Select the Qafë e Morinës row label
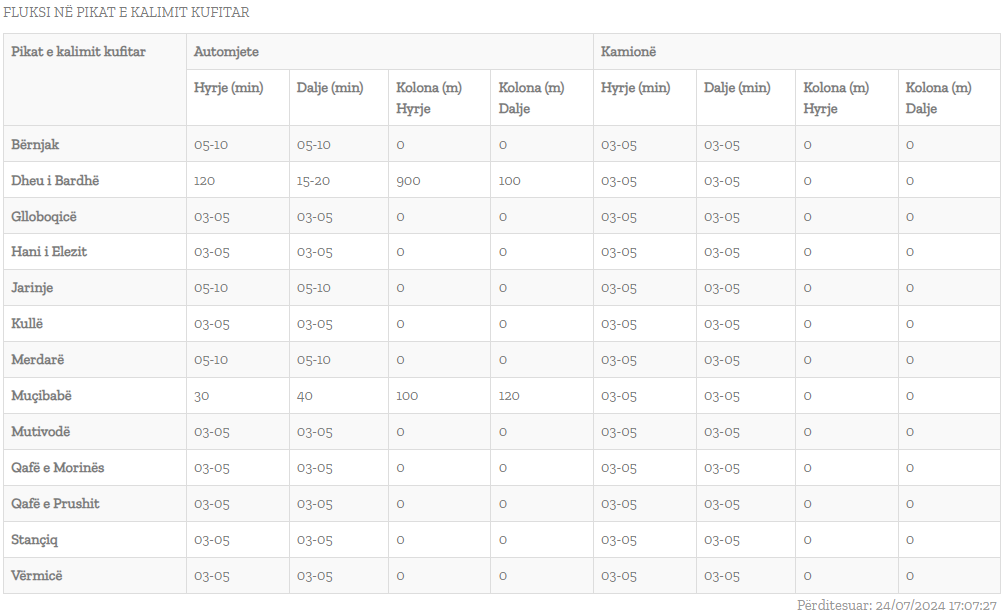The height and width of the screenshot is (610, 1006). [57, 468]
